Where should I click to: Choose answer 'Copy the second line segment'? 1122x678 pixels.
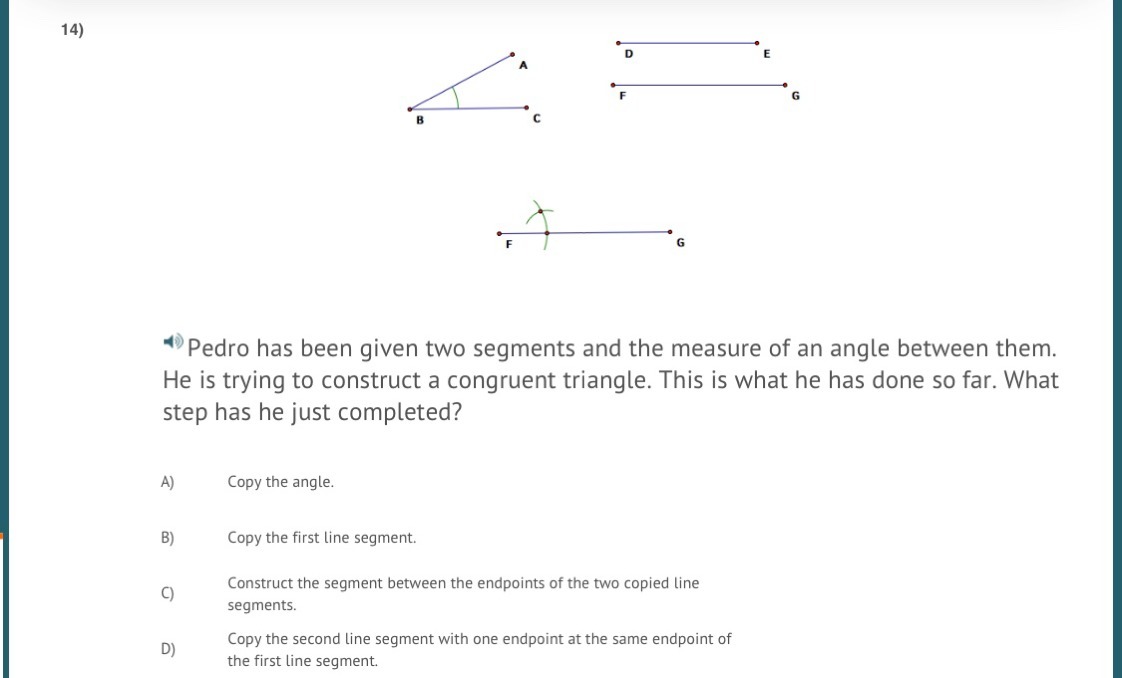point(479,649)
